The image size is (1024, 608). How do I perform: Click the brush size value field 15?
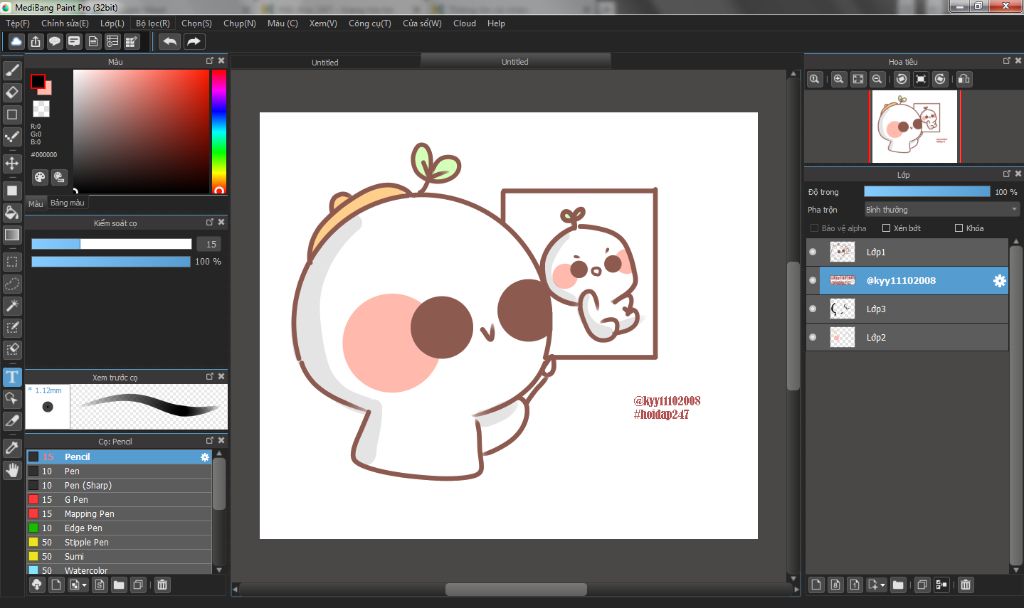click(x=211, y=244)
